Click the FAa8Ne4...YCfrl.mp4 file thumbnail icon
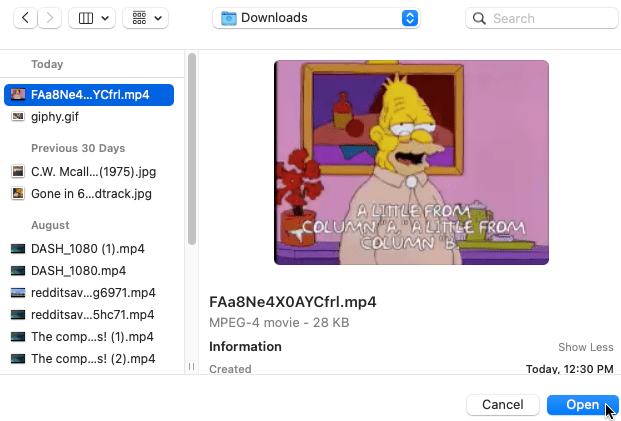Image resolution: width=621 pixels, height=421 pixels. pyautogui.click(x=18, y=94)
